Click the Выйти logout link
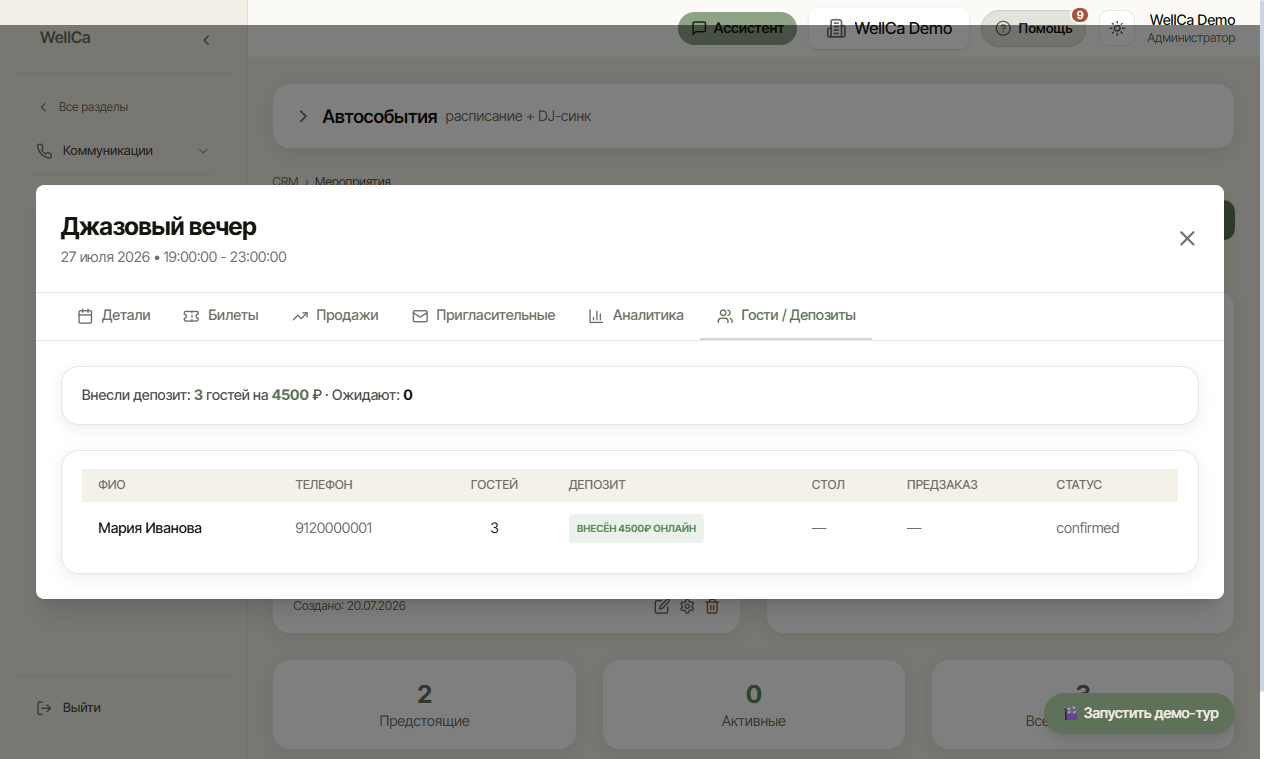The height and width of the screenshot is (759, 1264). 69,708
